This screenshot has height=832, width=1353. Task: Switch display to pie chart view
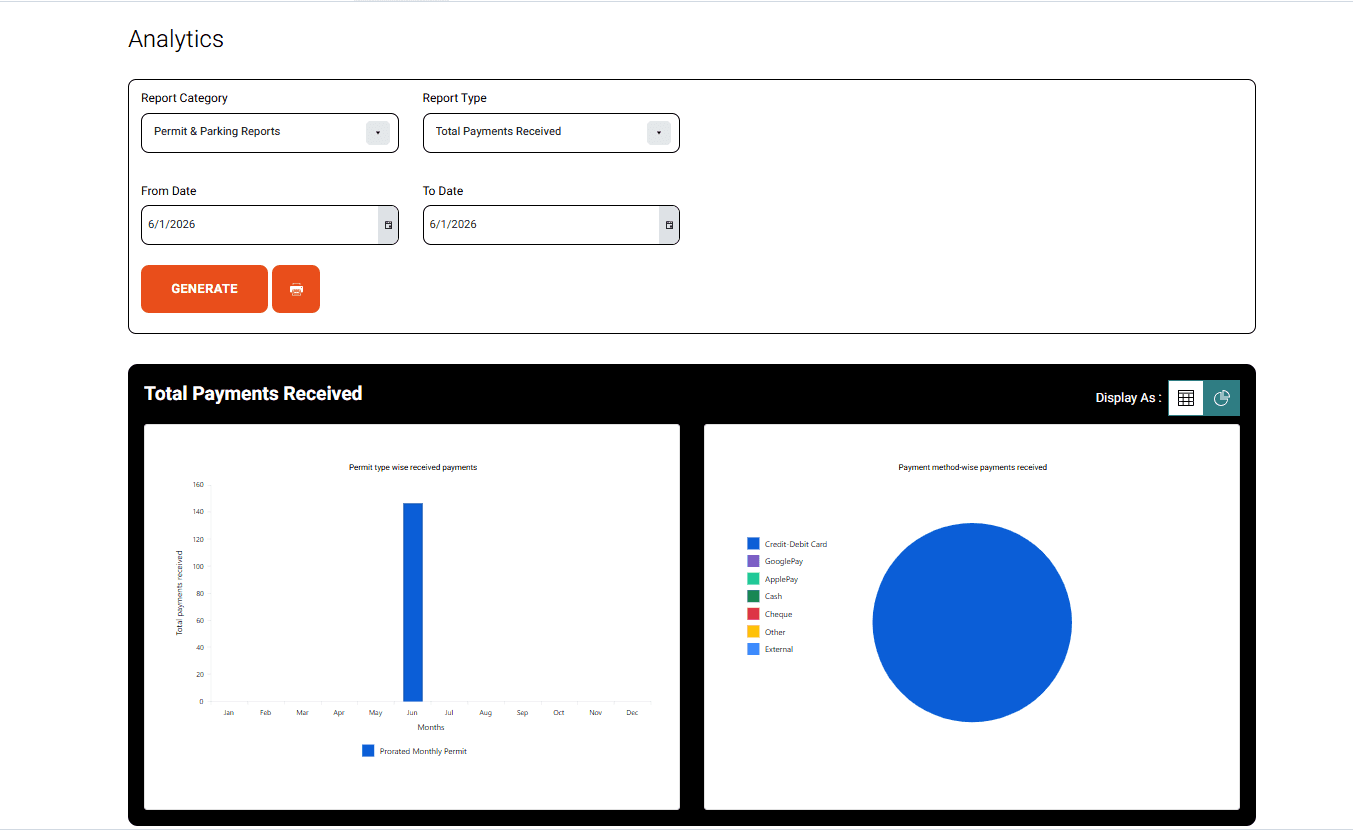(x=1222, y=398)
